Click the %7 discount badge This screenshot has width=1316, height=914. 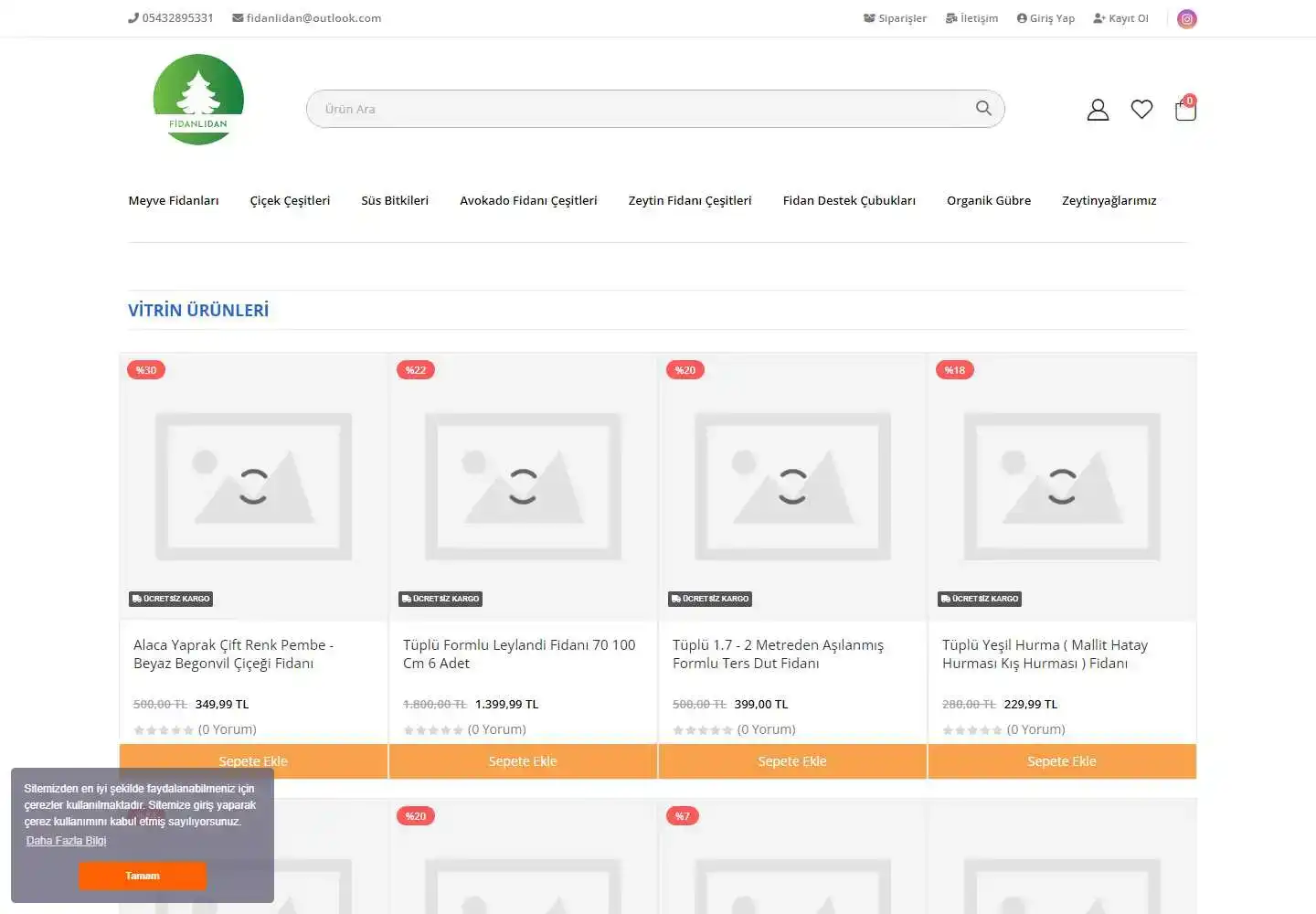pyautogui.click(x=683, y=816)
